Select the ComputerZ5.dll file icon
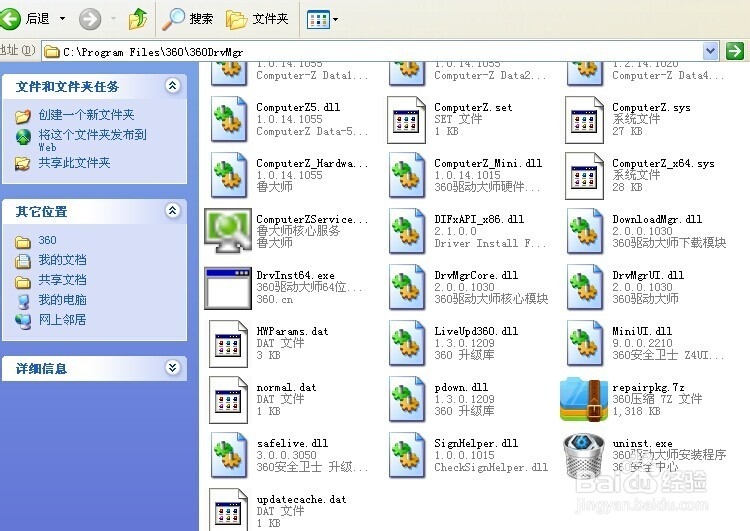The image size is (750, 531). [x=229, y=119]
